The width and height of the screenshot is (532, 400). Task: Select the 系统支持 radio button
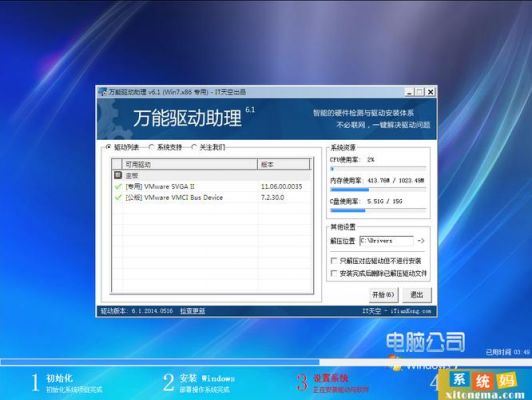pyautogui.click(x=151, y=147)
